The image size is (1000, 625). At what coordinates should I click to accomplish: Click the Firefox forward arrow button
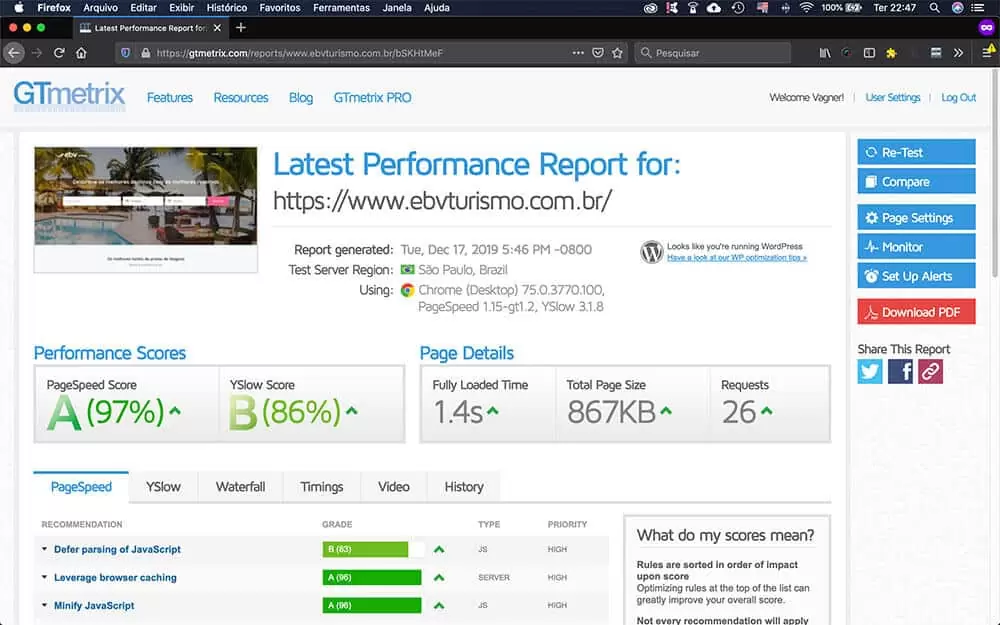tap(37, 53)
